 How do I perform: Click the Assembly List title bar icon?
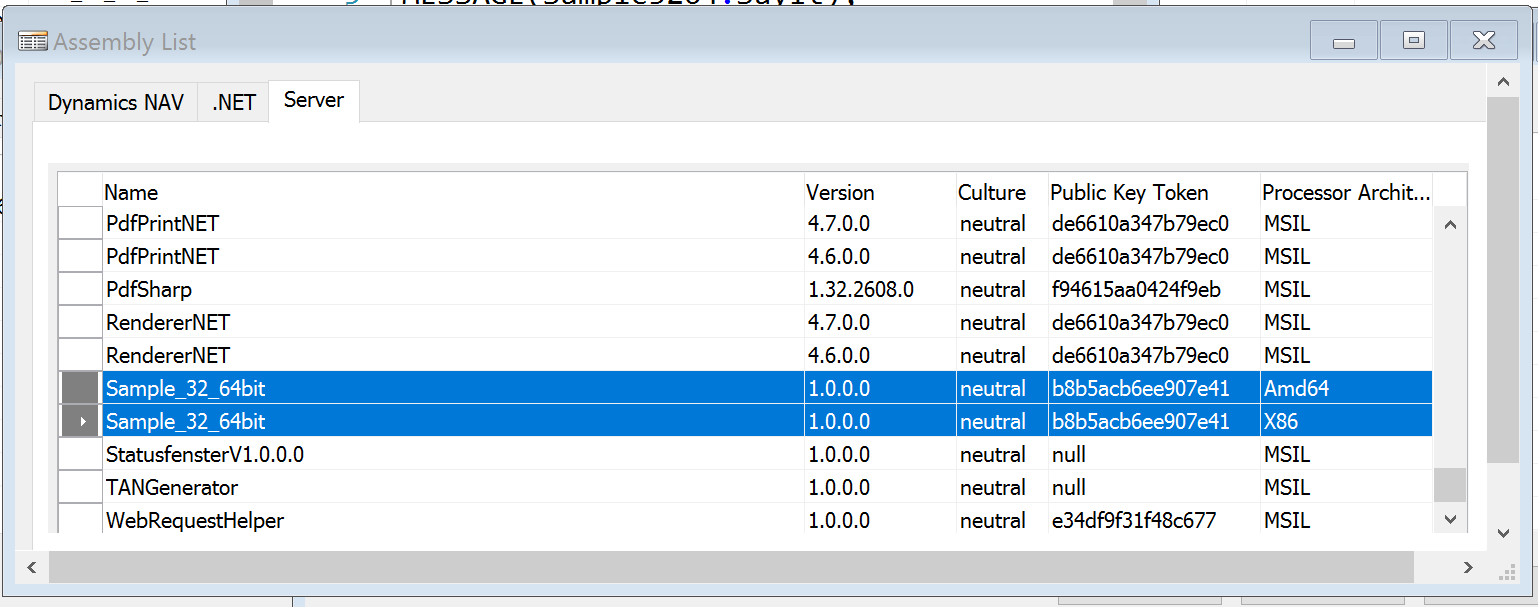pyautogui.click(x=33, y=42)
